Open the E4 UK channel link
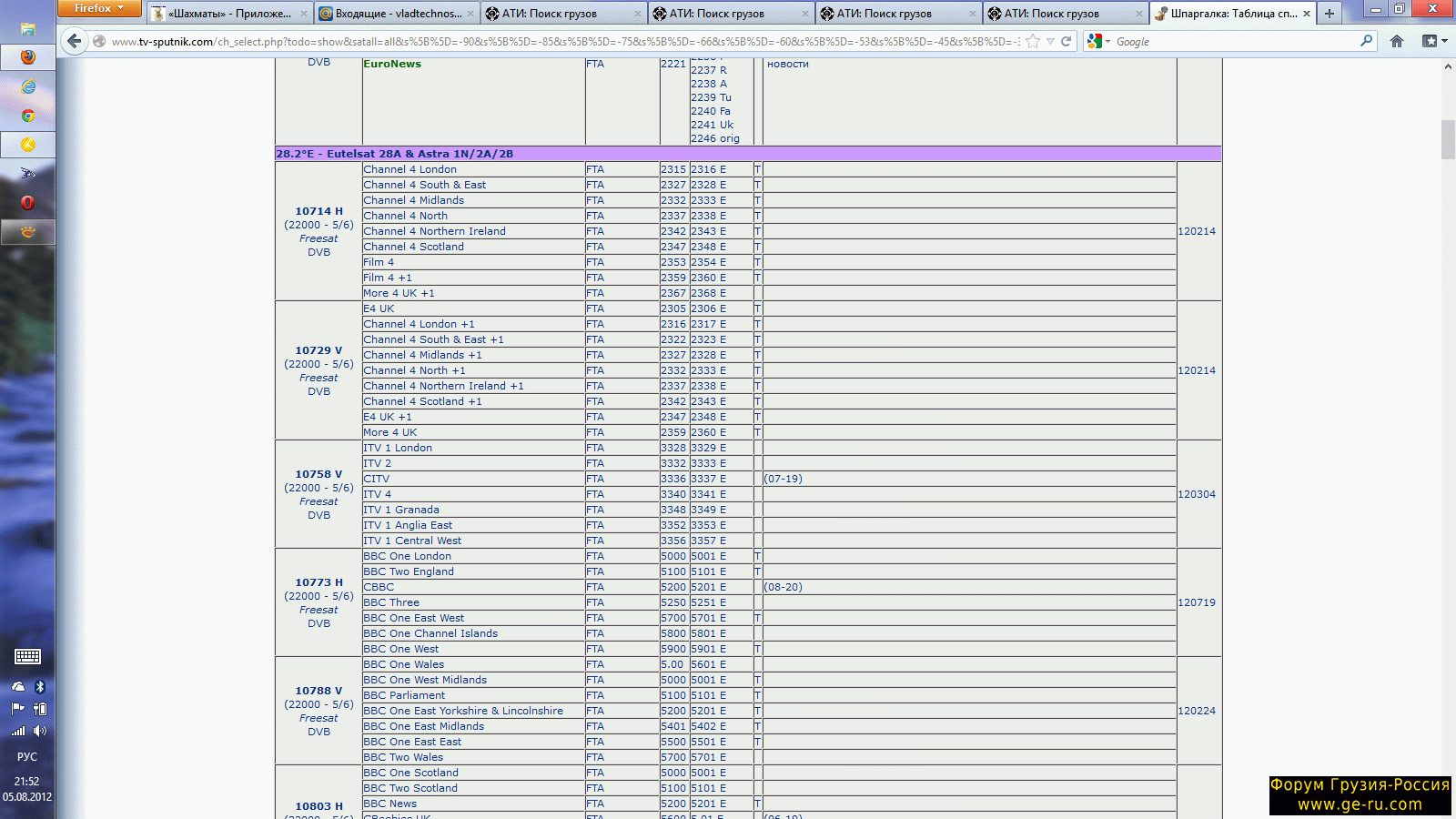The width and height of the screenshot is (1456, 819). click(379, 308)
